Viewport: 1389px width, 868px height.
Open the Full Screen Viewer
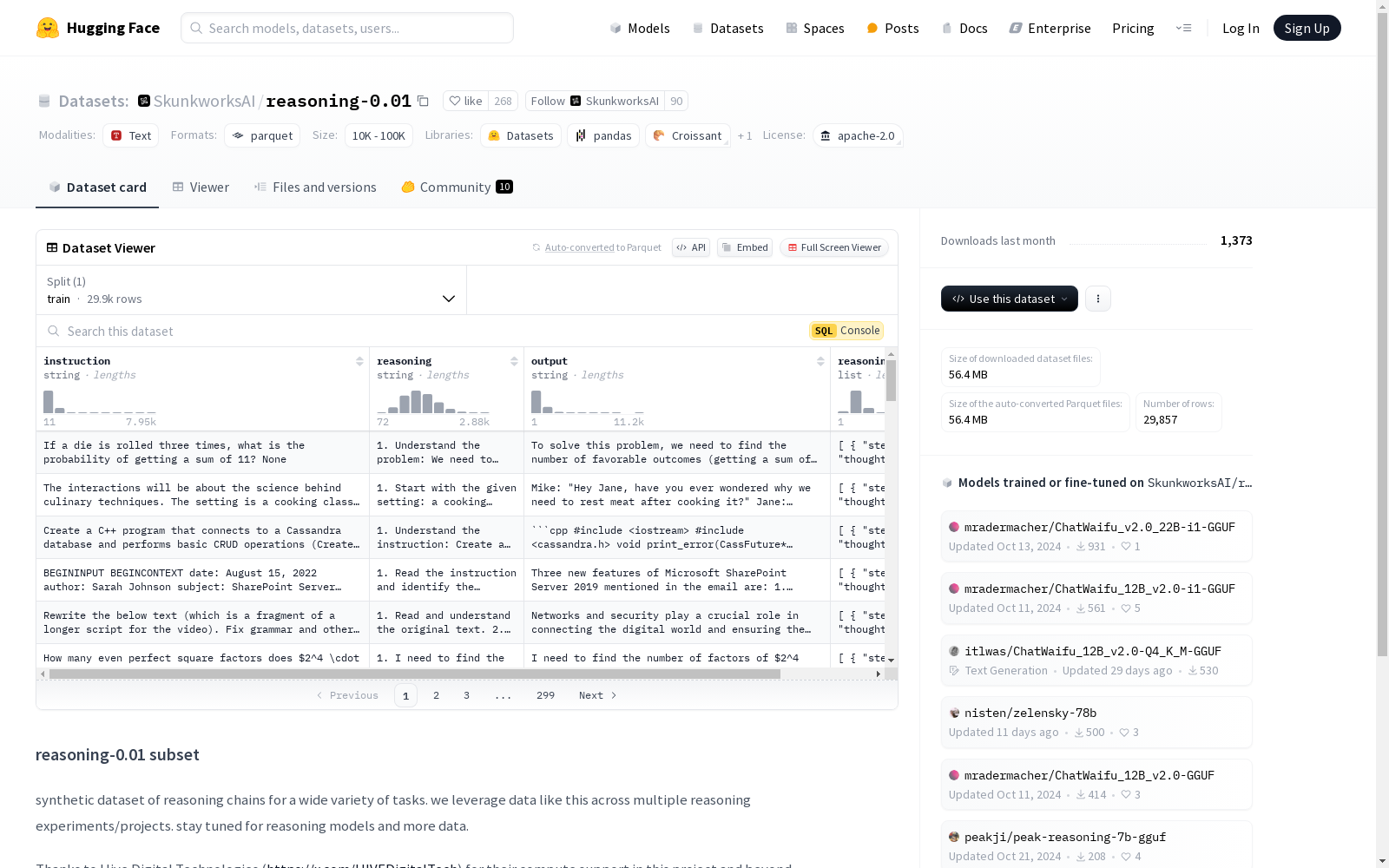[833, 247]
